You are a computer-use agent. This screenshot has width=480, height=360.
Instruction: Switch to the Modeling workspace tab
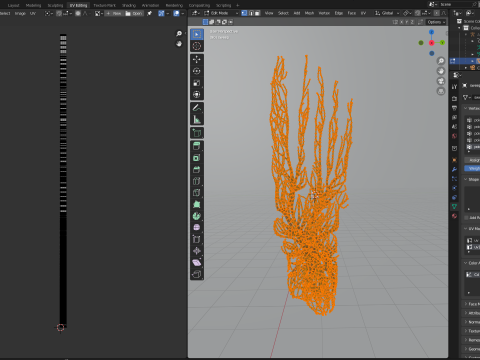pyautogui.click(x=33, y=5)
